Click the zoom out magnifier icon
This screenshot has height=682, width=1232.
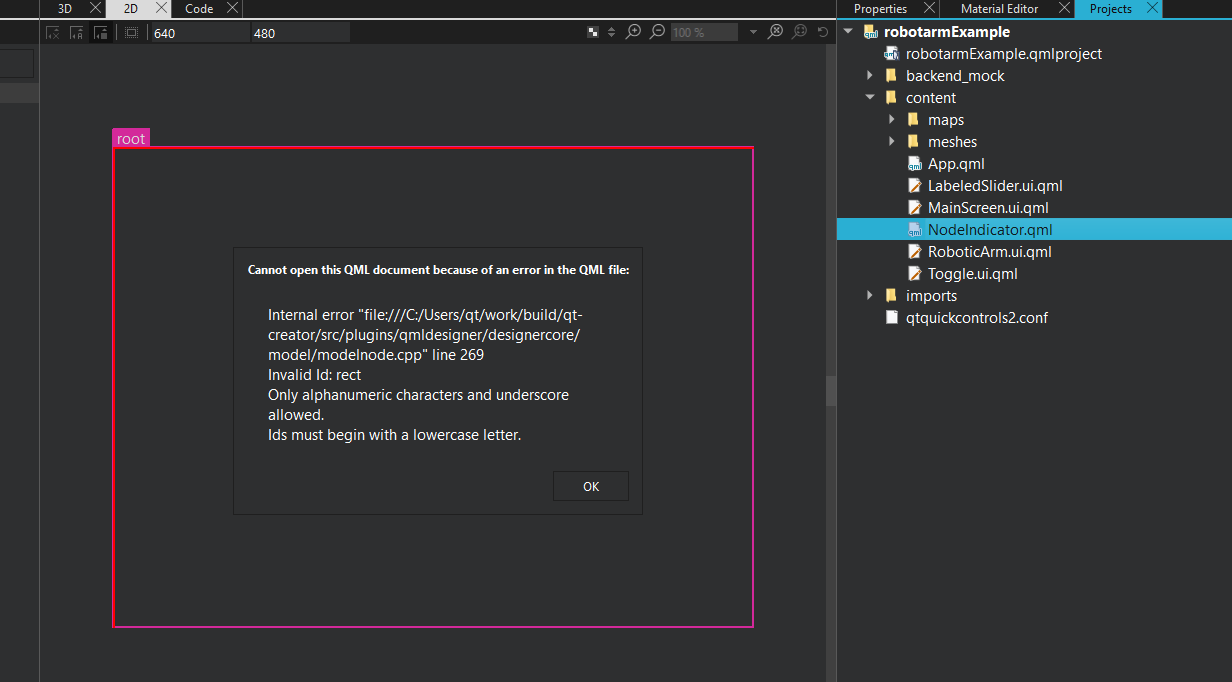(657, 32)
